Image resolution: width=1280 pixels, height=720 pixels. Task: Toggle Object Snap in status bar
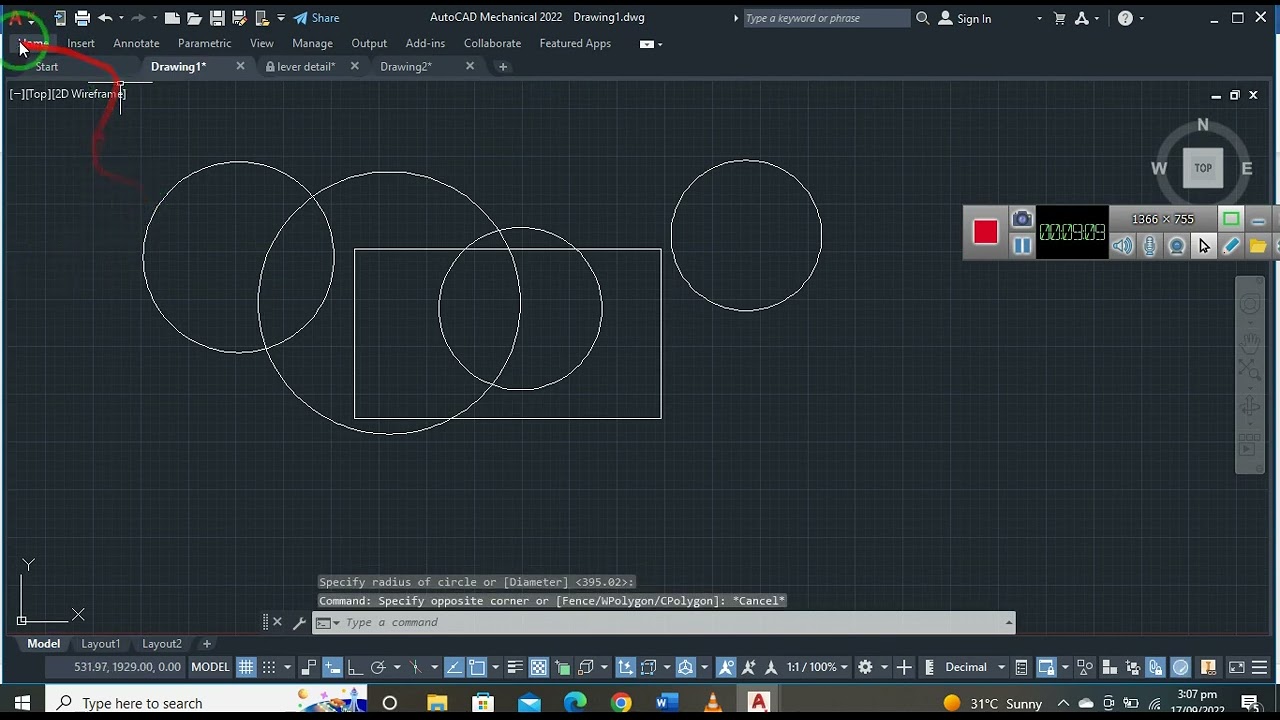(477, 667)
